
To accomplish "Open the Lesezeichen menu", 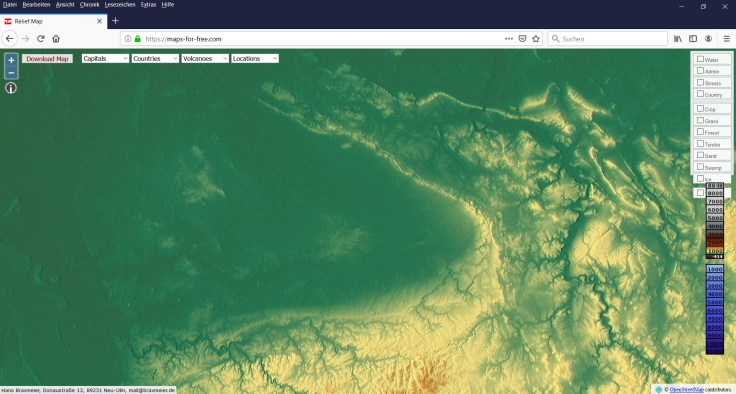I will 120,5.
